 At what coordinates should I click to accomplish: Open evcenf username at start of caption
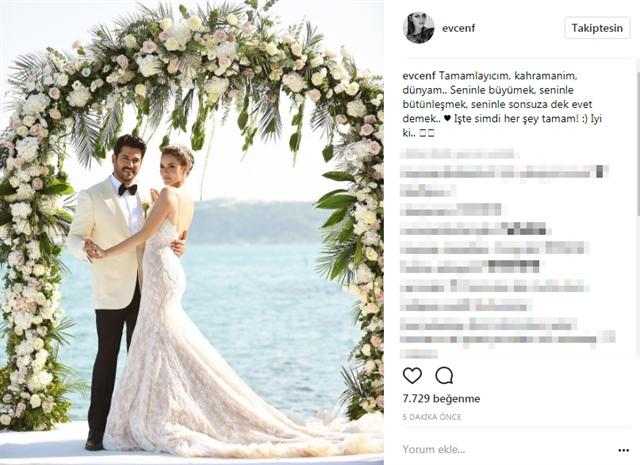click(419, 76)
